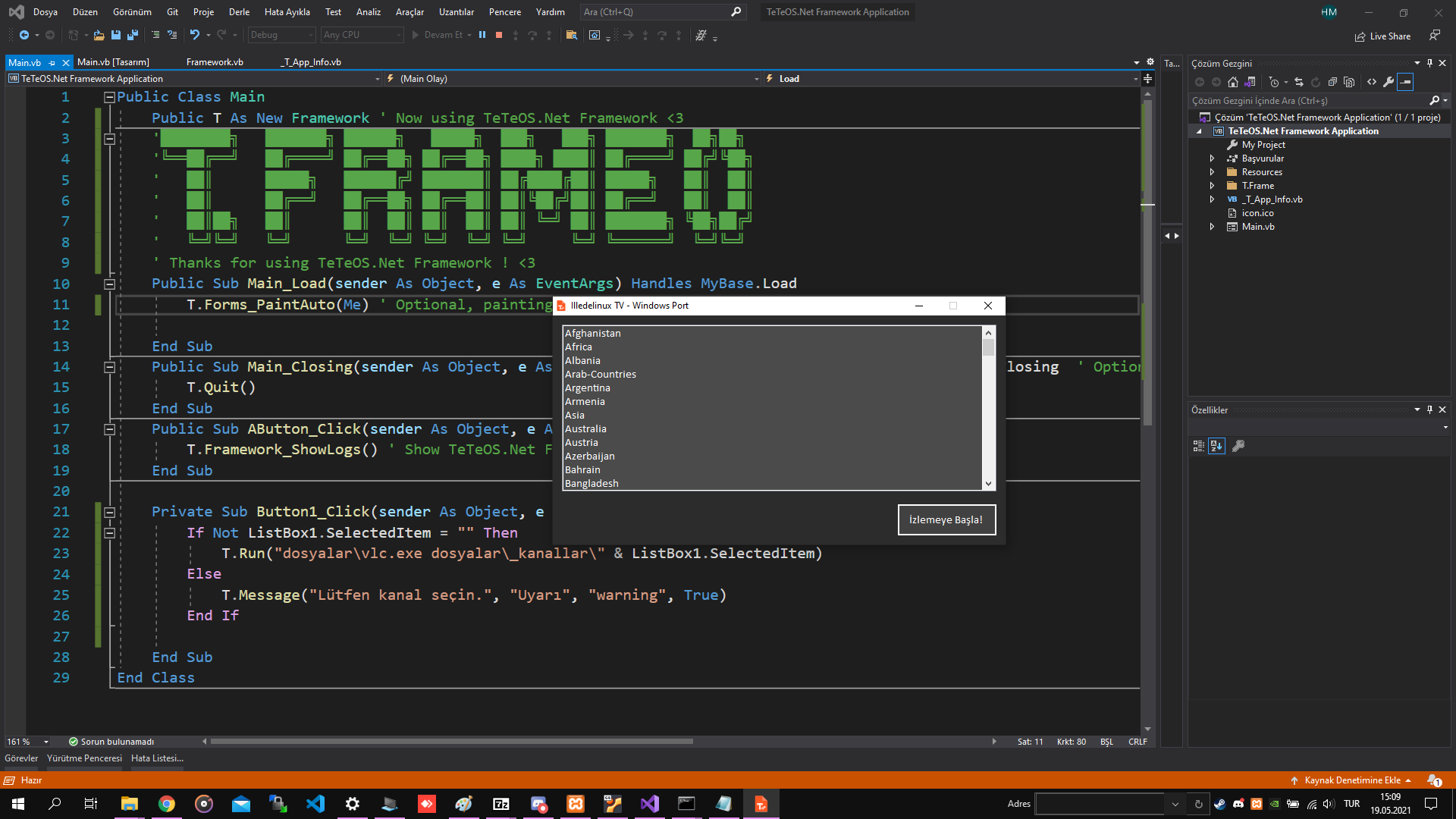1456x819 pixels.
Task: Click the Open File folder icon
Action: pos(99,35)
